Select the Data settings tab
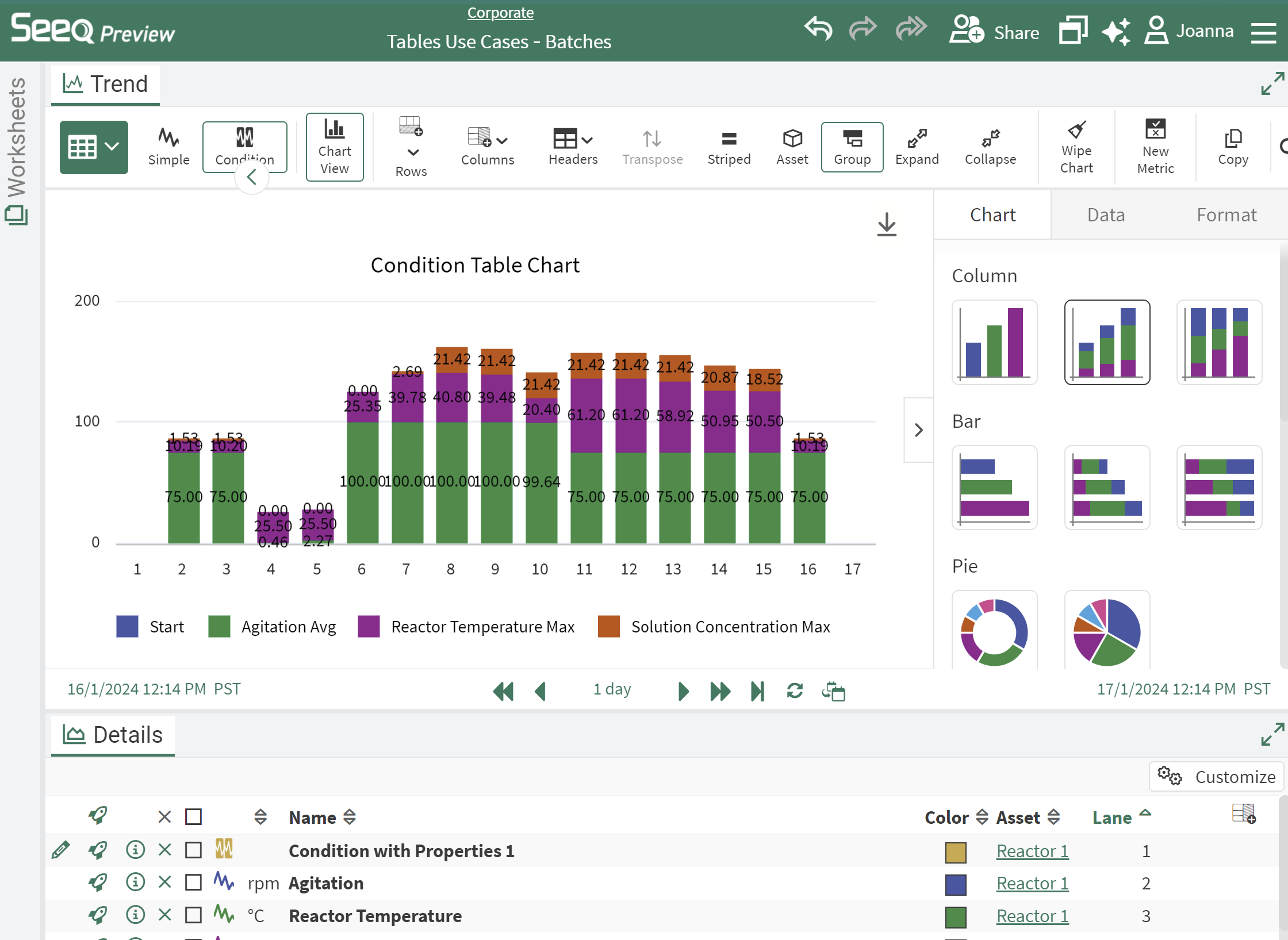Screen dimensions: 1288x940 1106,215
